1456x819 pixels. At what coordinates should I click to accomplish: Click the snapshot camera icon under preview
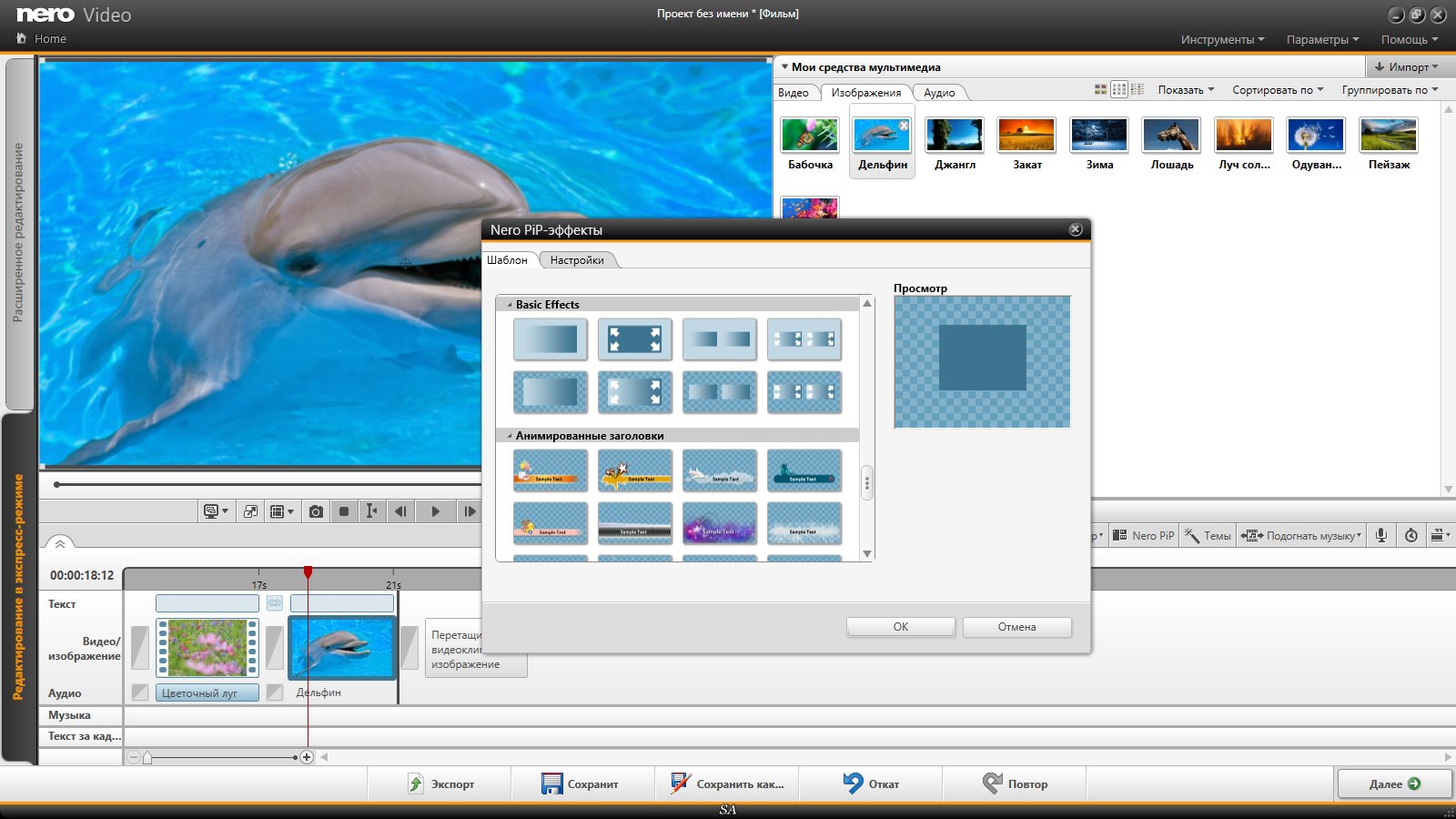(x=316, y=511)
